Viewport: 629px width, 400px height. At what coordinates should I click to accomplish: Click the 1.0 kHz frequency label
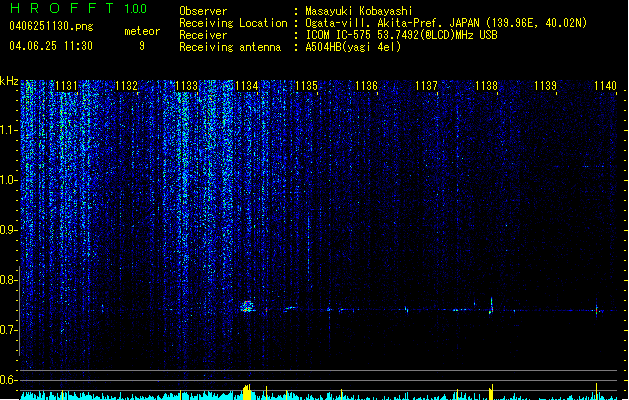click(8, 180)
